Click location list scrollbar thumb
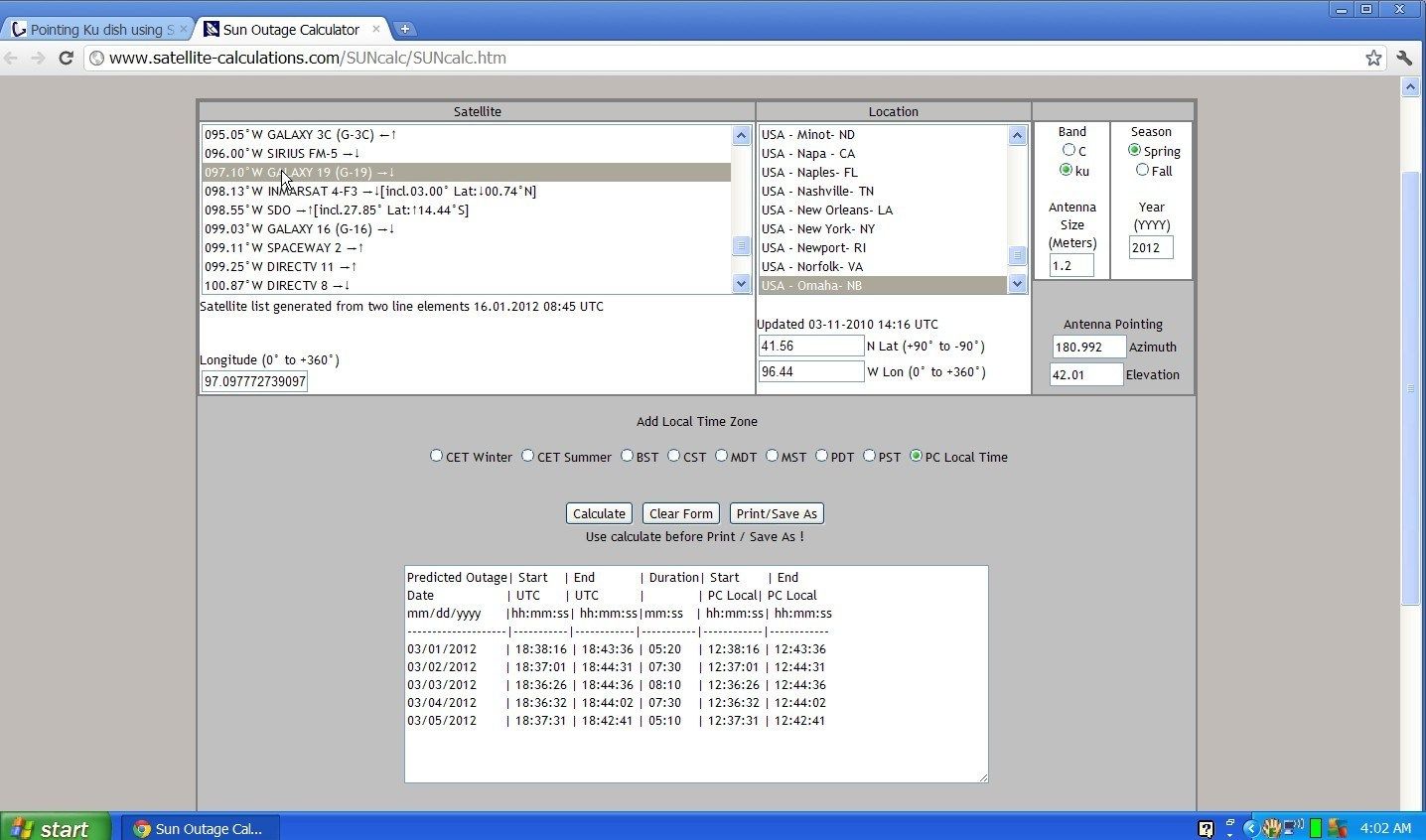This screenshot has height=840, width=1426. tap(1017, 255)
